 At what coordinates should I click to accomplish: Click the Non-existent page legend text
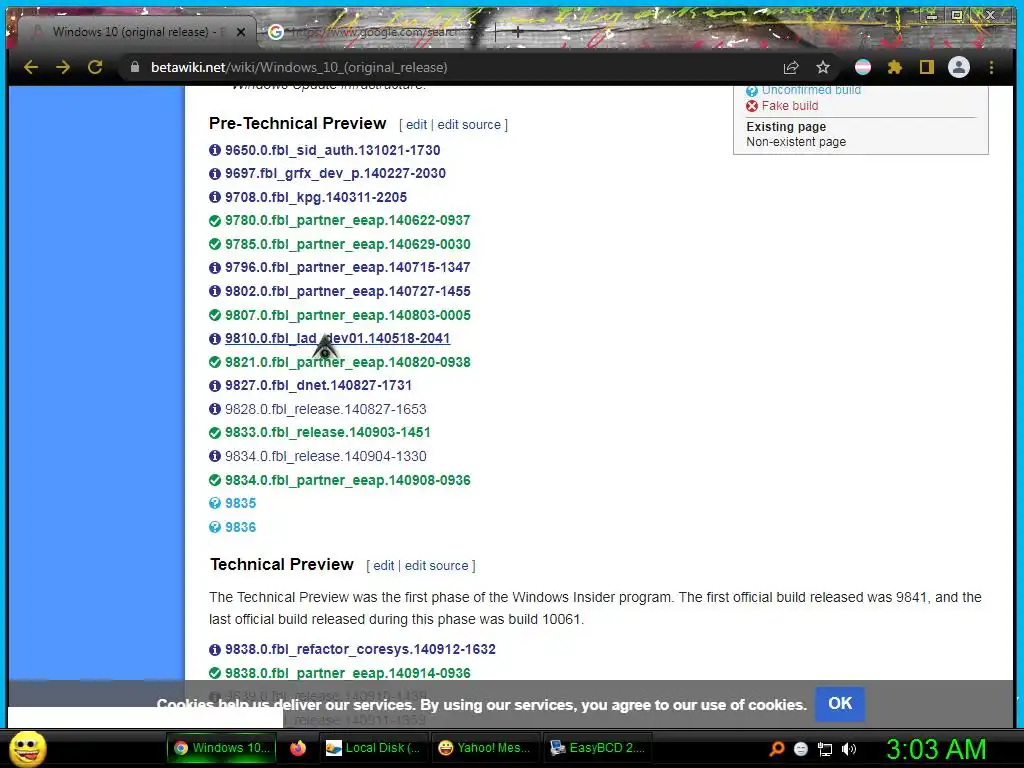point(796,142)
